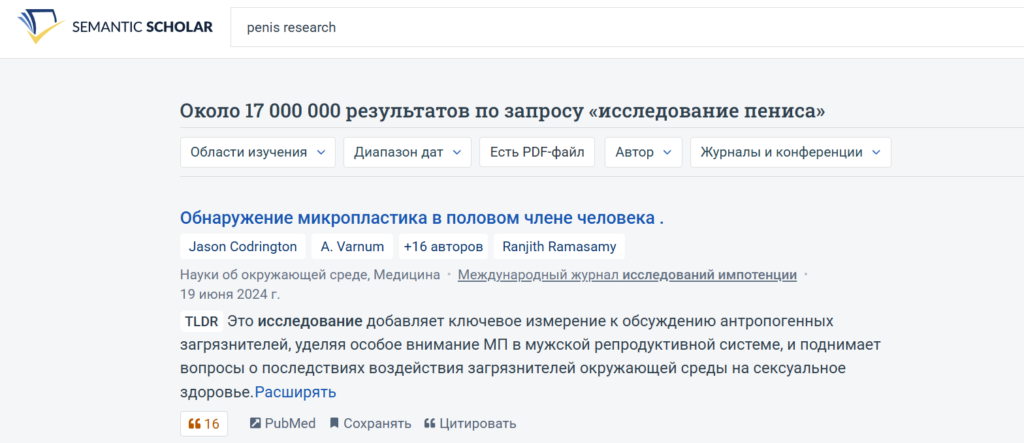Click the 16 citations count button
1024x443 pixels.
tap(204, 423)
